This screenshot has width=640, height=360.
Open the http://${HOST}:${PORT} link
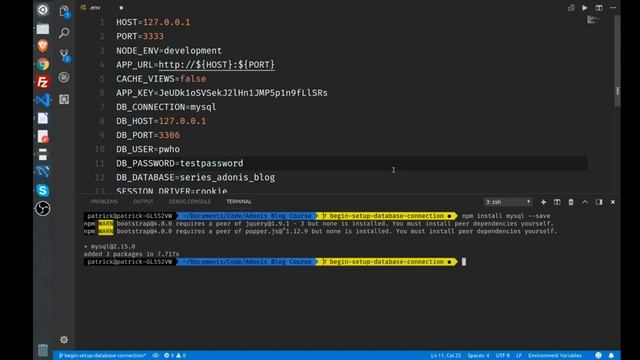coord(217,64)
